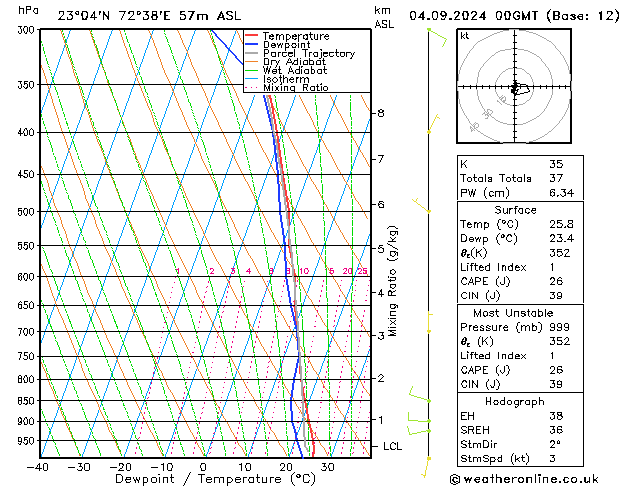Image resolution: width=629 pixels, height=486 pixels.
Task: Click the "Mixing Ratio (g/kg)" vertical axis label
Action: click(392, 281)
